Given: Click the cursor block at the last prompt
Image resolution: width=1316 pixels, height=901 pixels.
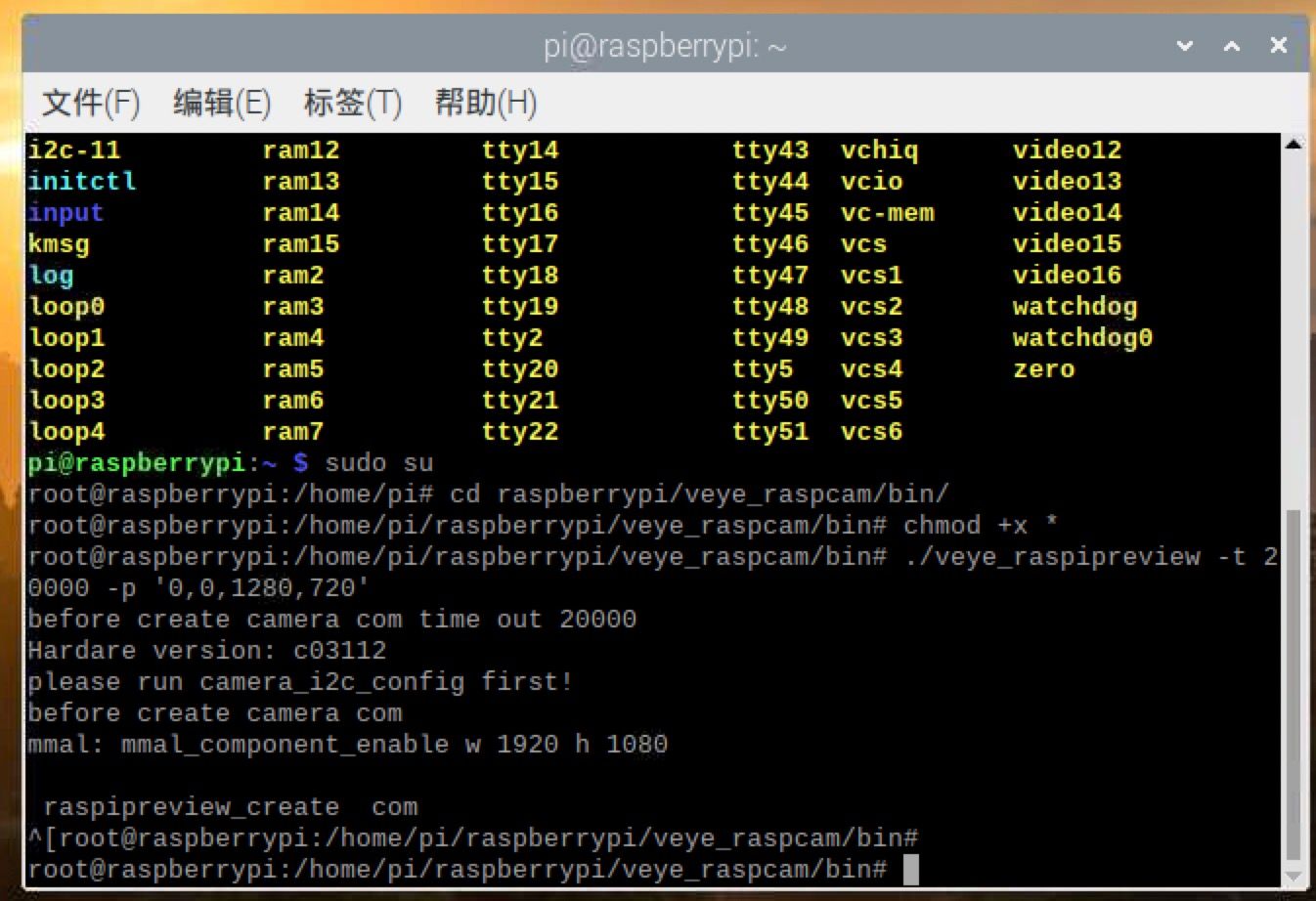Looking at the screenshot, I should (910, 869).
